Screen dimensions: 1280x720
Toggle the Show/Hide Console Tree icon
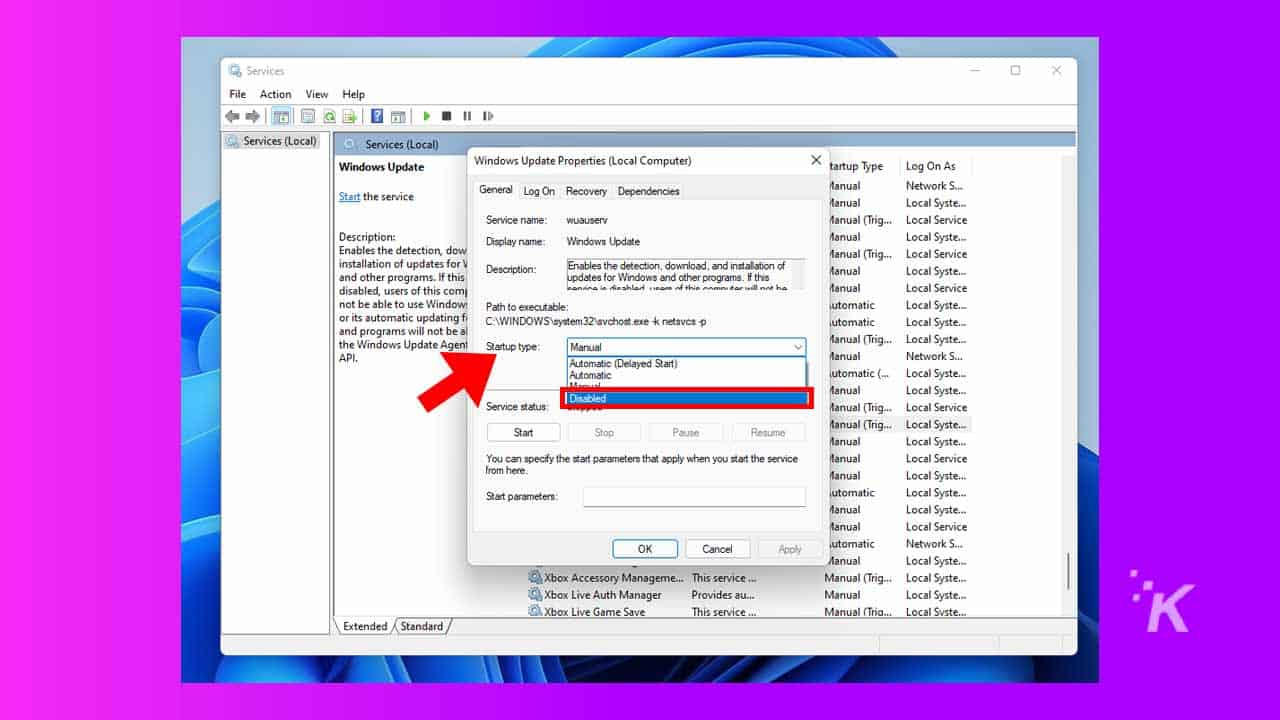click(282, 116)
